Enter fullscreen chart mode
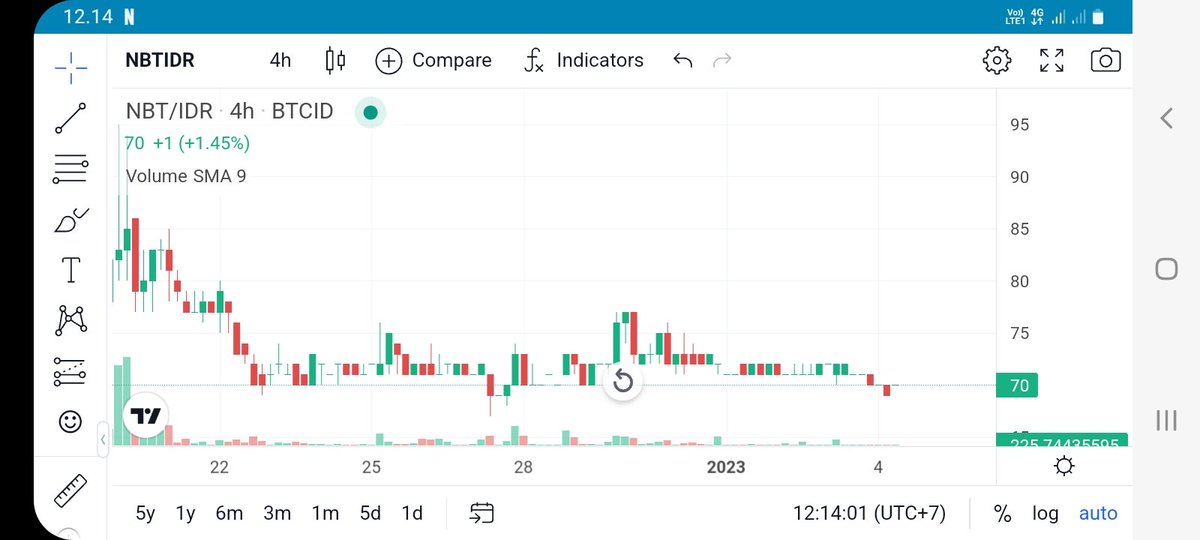Image resolution: width=1200 pixels, height=540 pixels. (x=1051, y=60)
